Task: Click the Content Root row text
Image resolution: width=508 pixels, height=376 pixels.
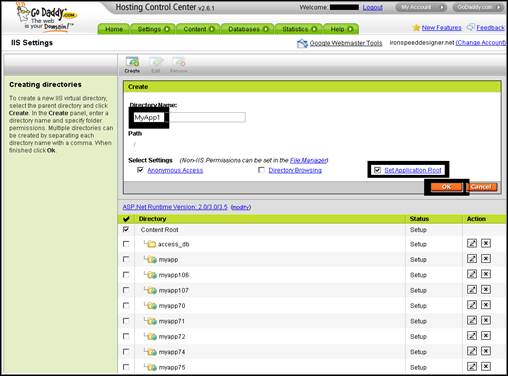Action: point(159,230)
